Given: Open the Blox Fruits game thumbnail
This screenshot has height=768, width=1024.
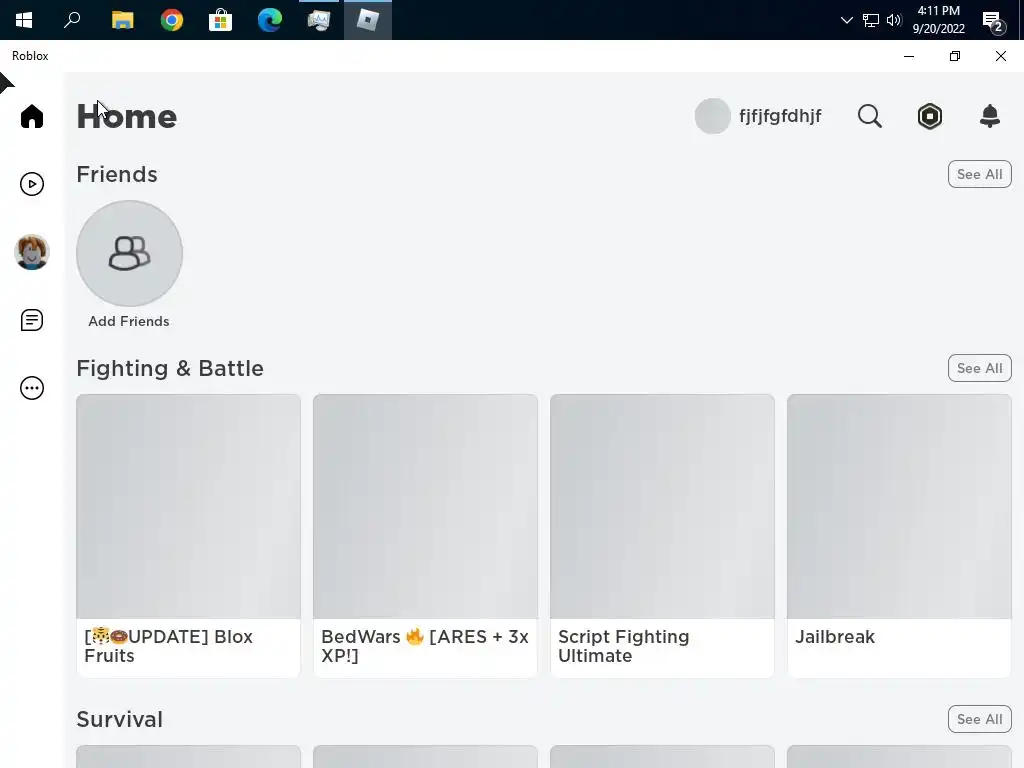Looking at the screenshot, I should click(188, 506).
